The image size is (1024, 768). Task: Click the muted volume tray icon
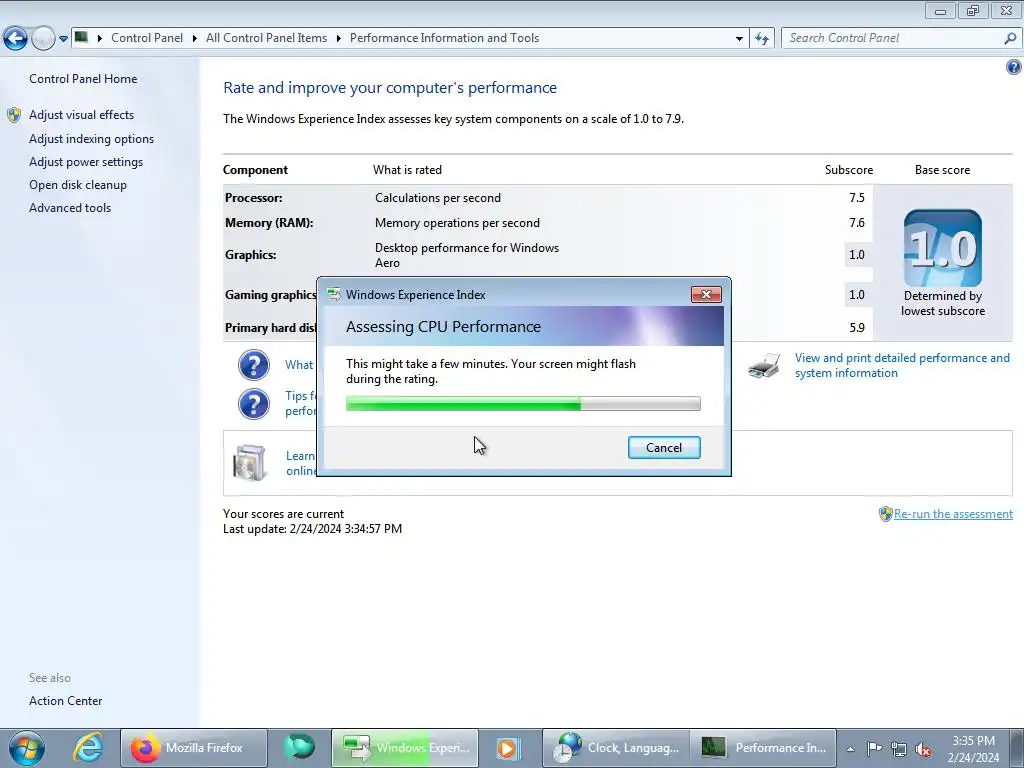(x=923, y=750)
